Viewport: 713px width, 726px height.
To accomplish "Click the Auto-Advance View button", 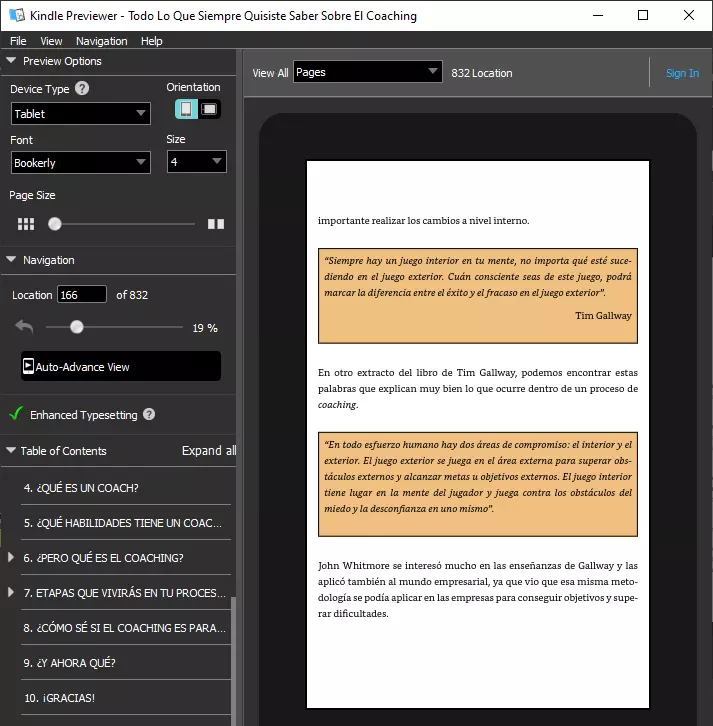I will pyautogui.click(x=121, y=366).
